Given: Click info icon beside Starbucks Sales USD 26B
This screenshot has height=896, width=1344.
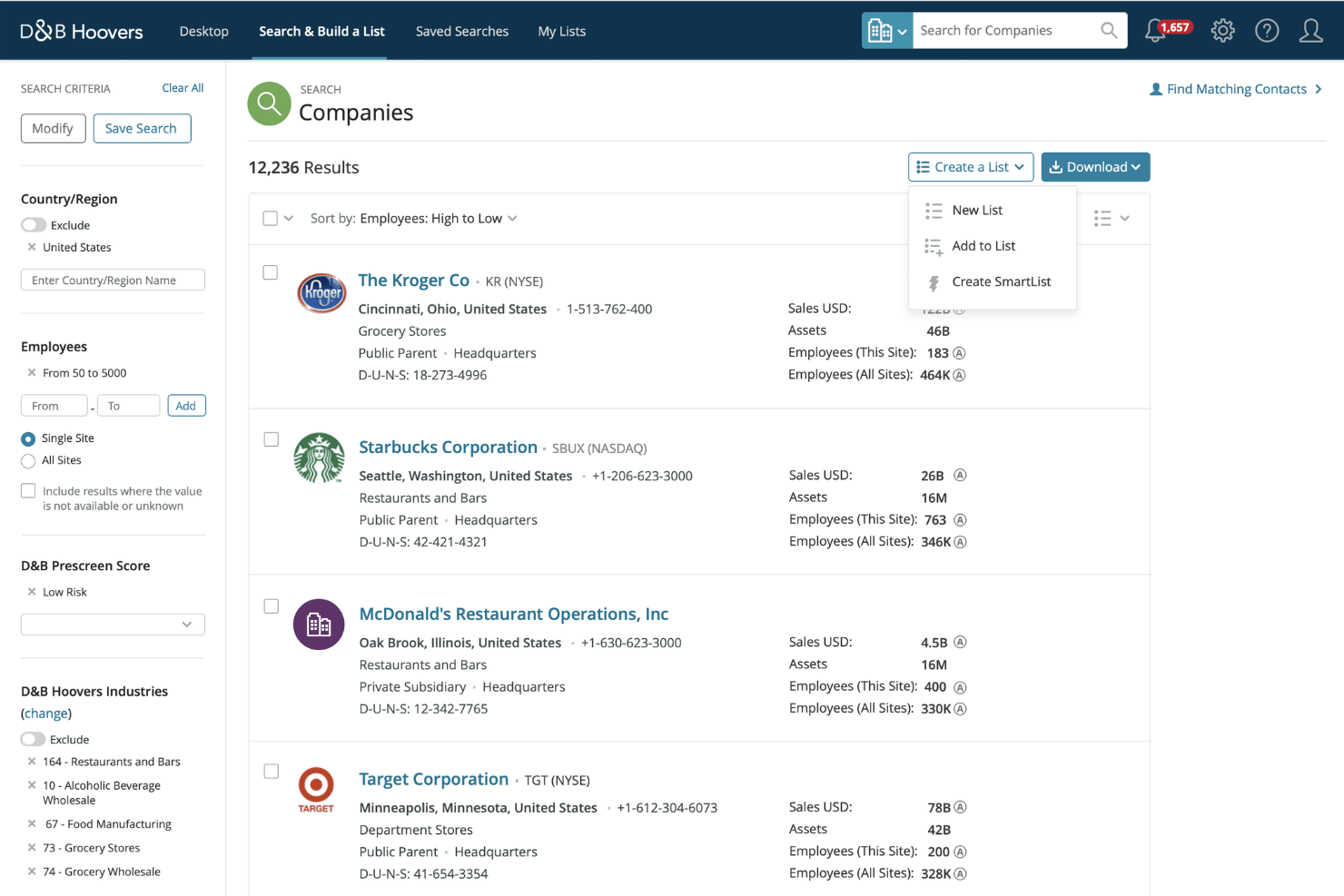Looking at the screenshot, I should coord(960,475).
